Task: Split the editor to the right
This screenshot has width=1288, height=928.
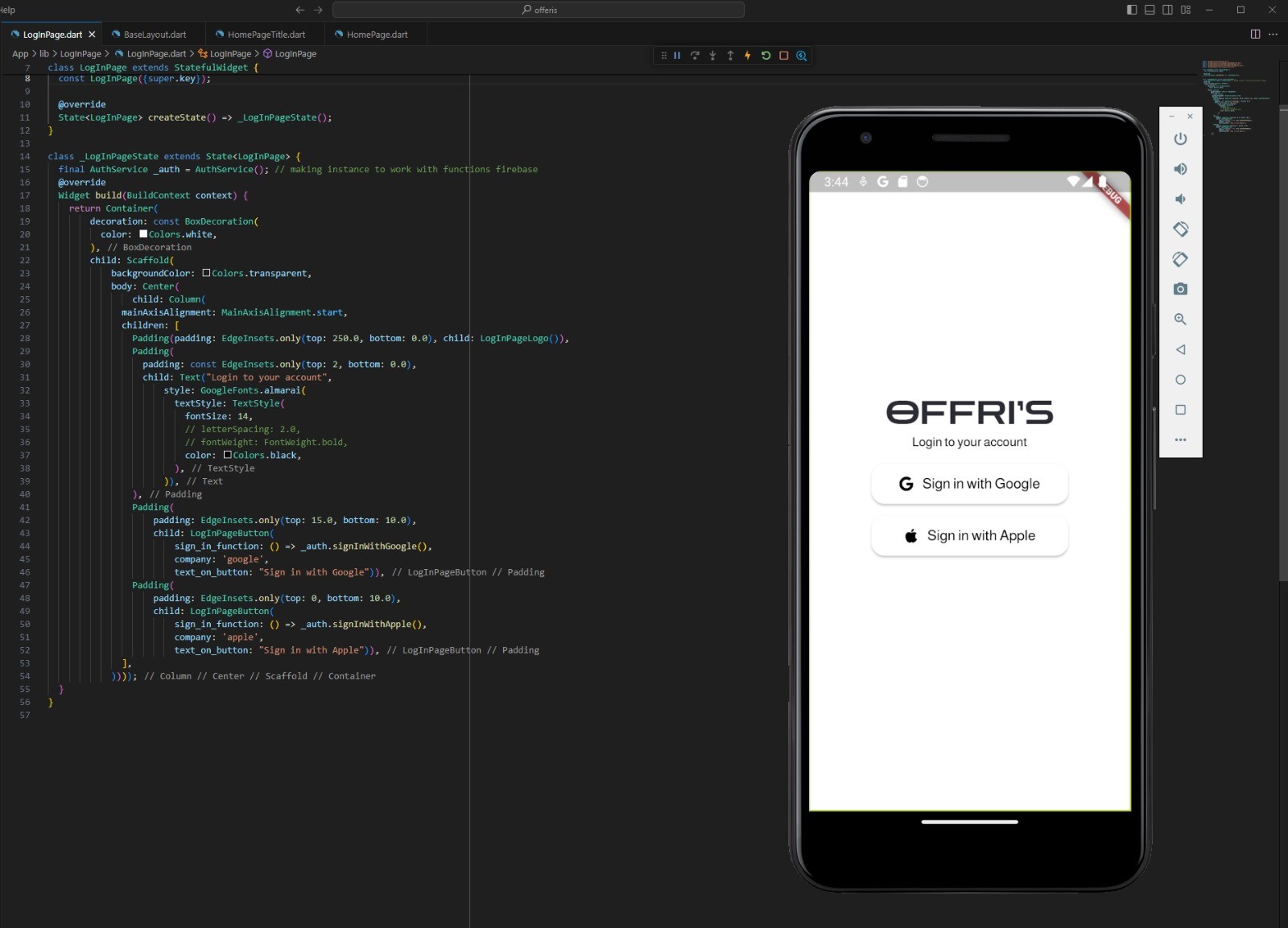Action: (x=1255, y=34)
